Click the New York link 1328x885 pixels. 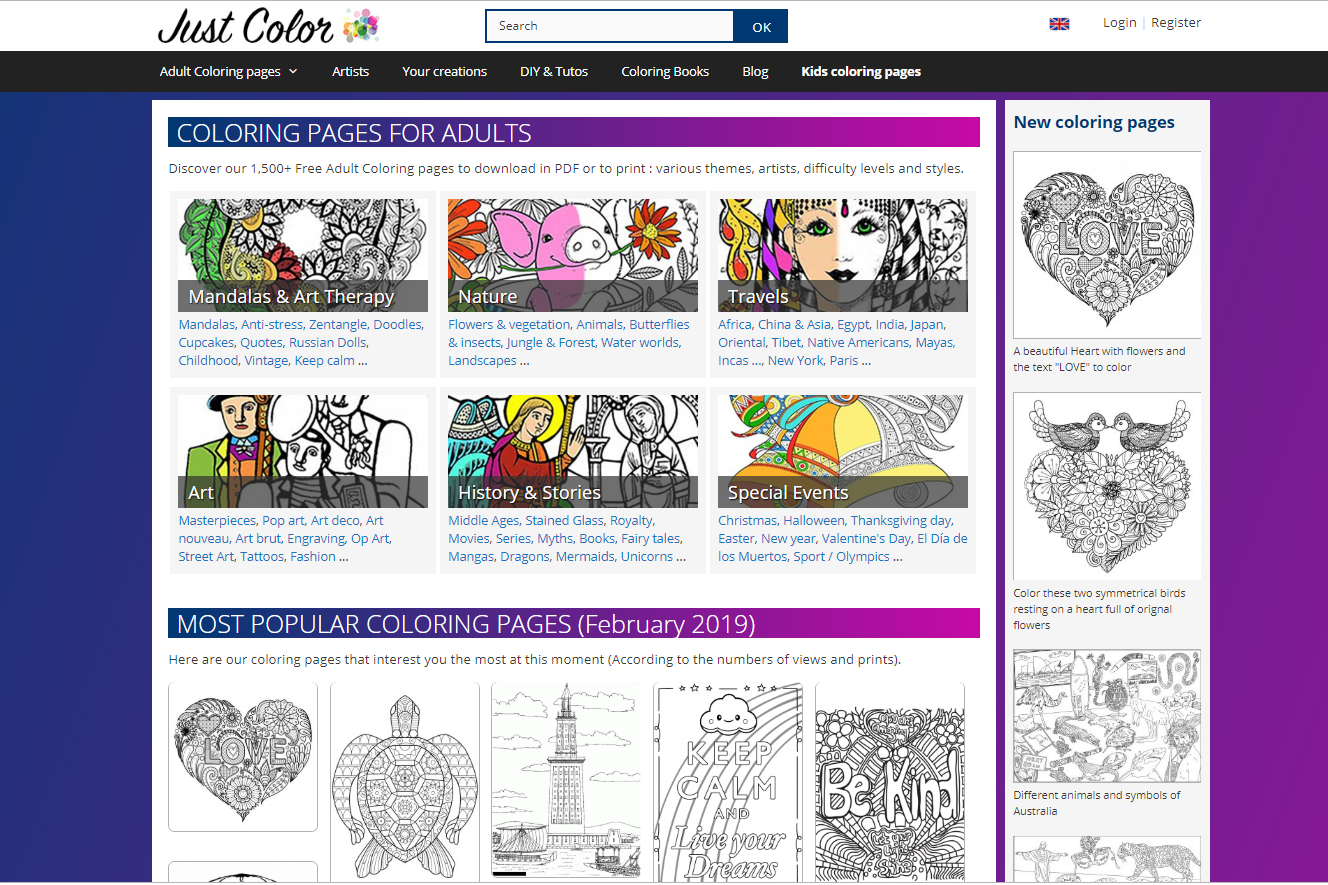pos(795,360)
